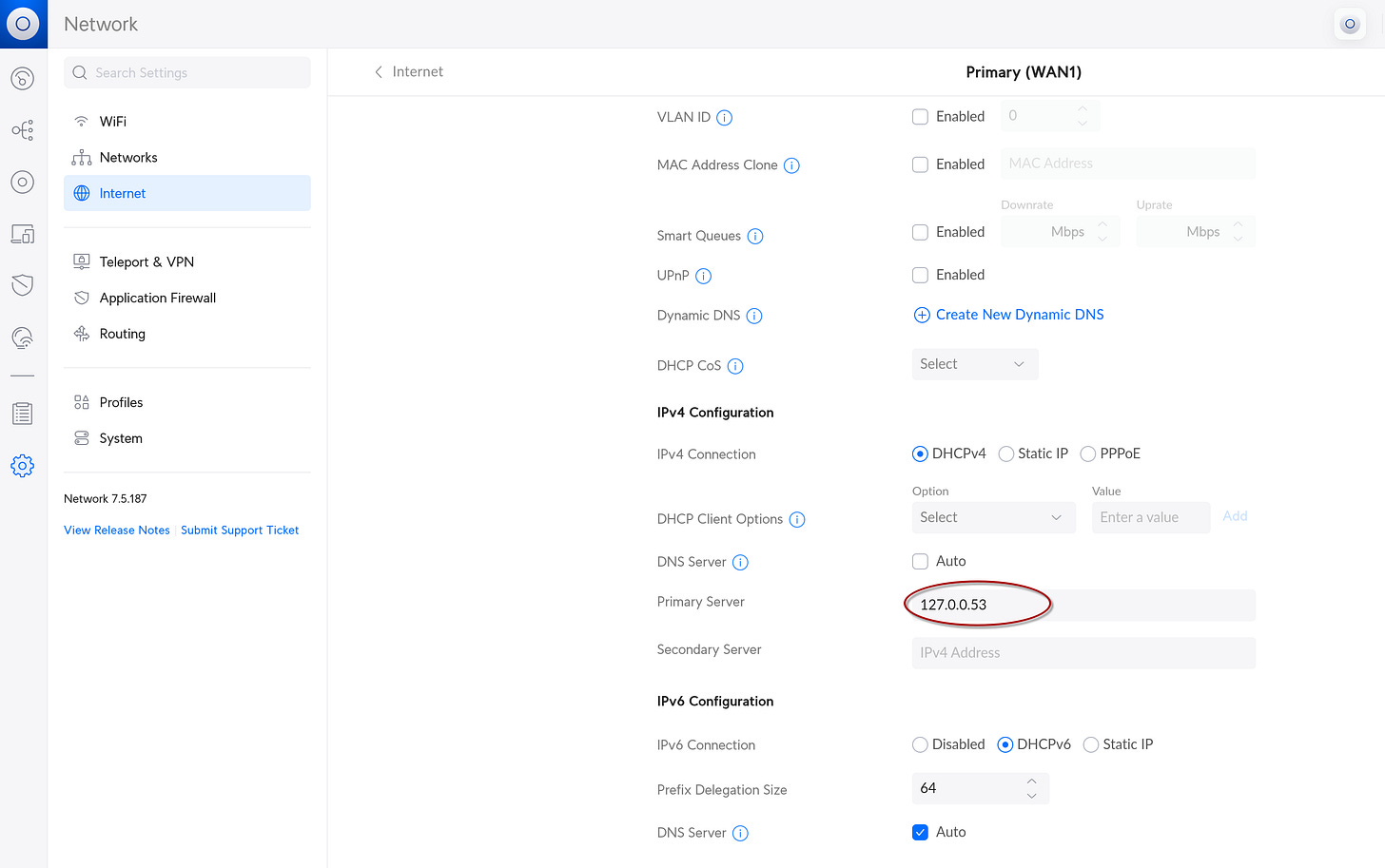Select Static IP for IPv6 Connection
This screenshot has width=1385, height=868.
pyautogui.click(x=1091, y=744)
